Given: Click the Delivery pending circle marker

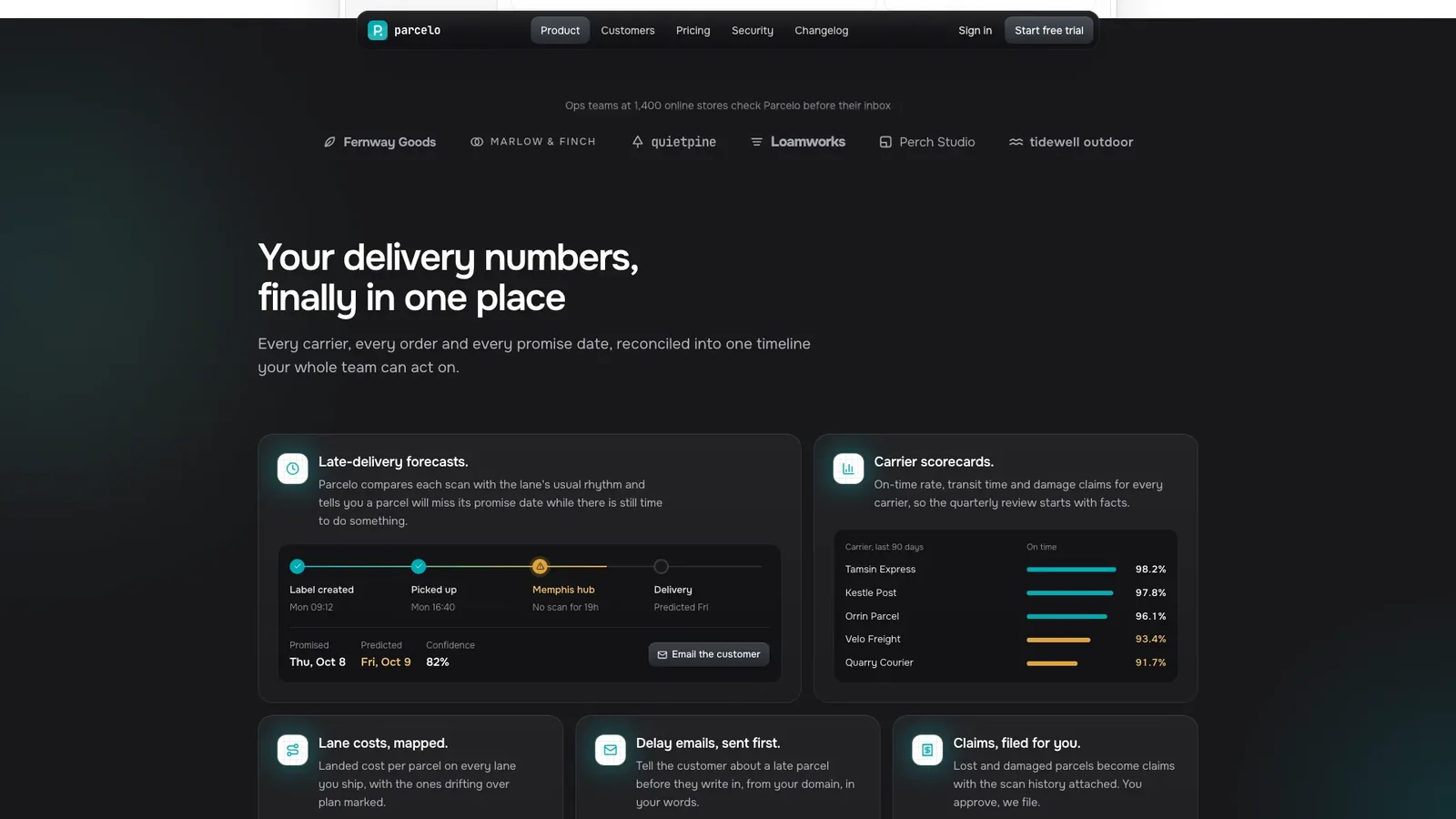Looking at the screenshot, I should point(662,566).
